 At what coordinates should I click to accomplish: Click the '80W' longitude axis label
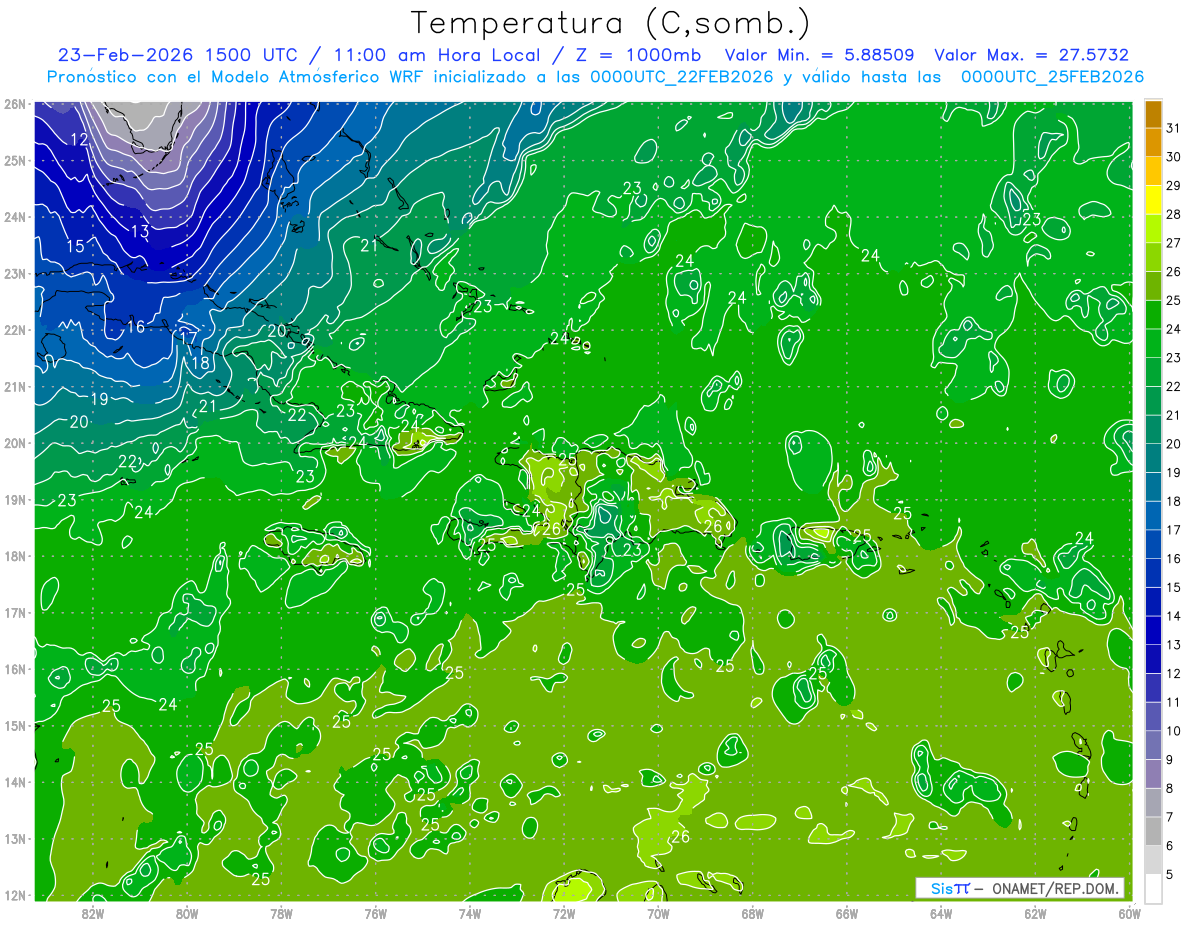pyautogui.click(x=187, y=913)
